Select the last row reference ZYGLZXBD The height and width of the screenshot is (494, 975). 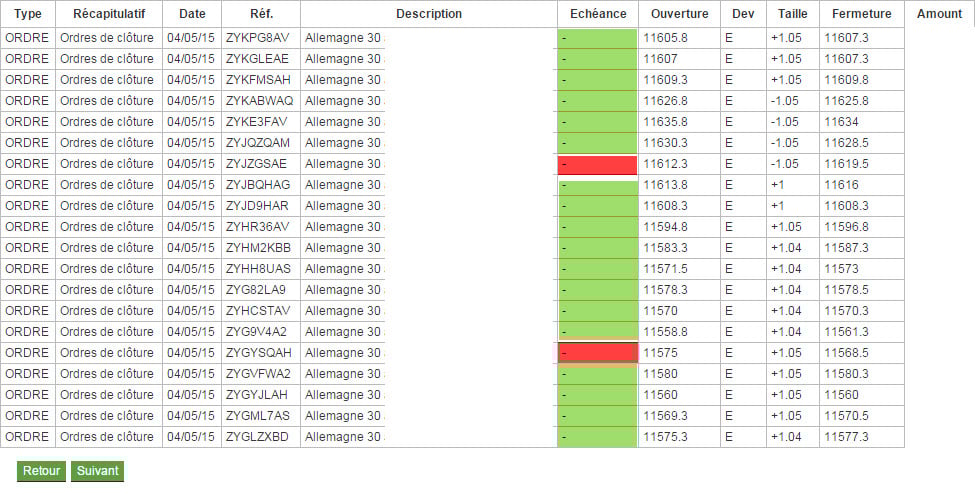pyautogui.click(x=257, y=437)
